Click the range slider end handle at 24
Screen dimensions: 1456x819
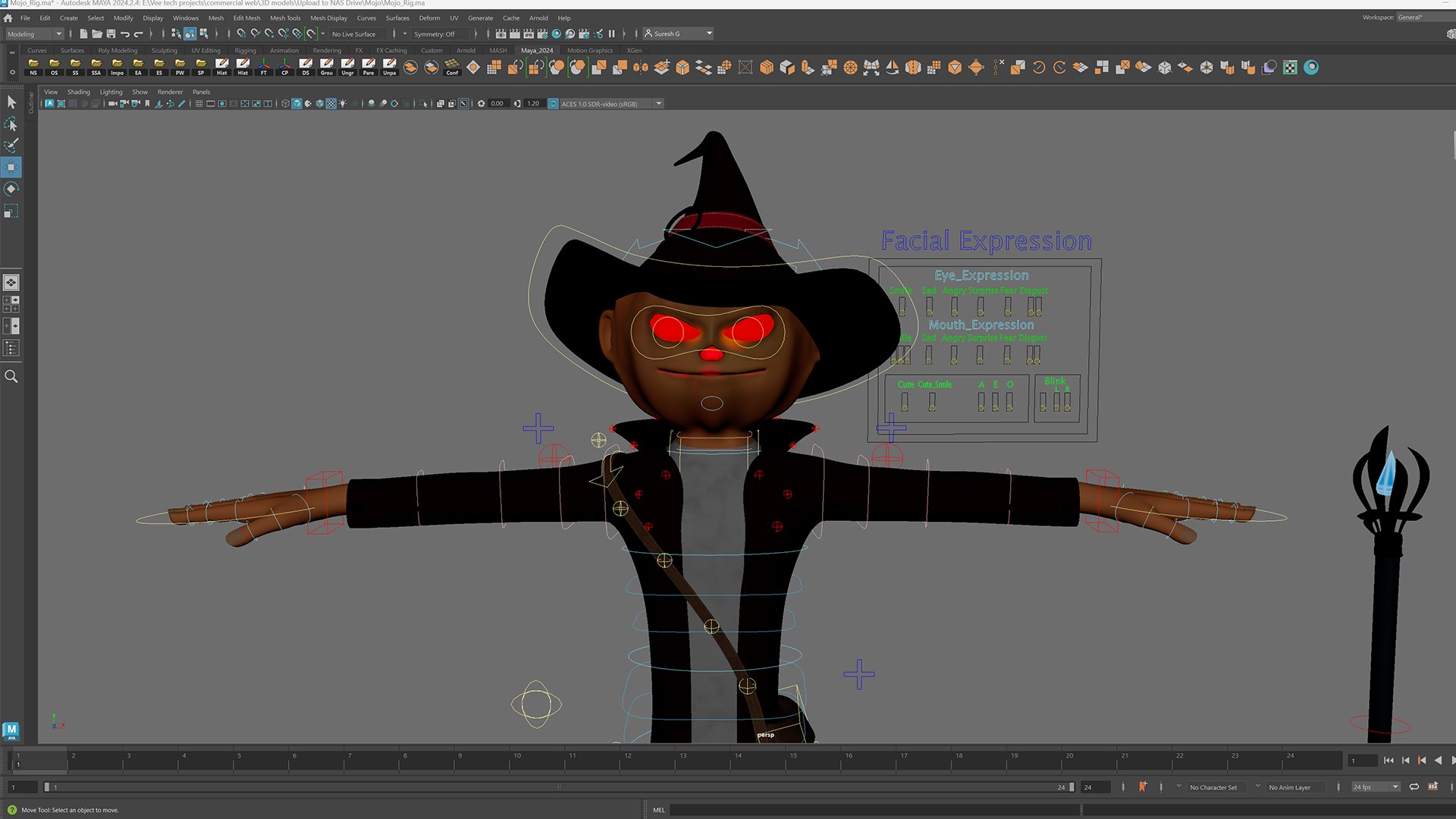[x=1072, y=787]
